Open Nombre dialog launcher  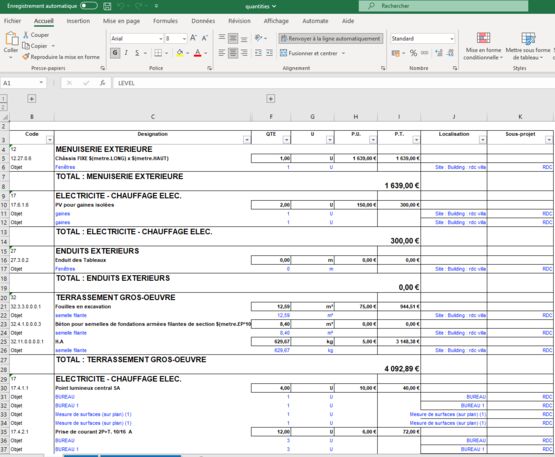[455, 68]
